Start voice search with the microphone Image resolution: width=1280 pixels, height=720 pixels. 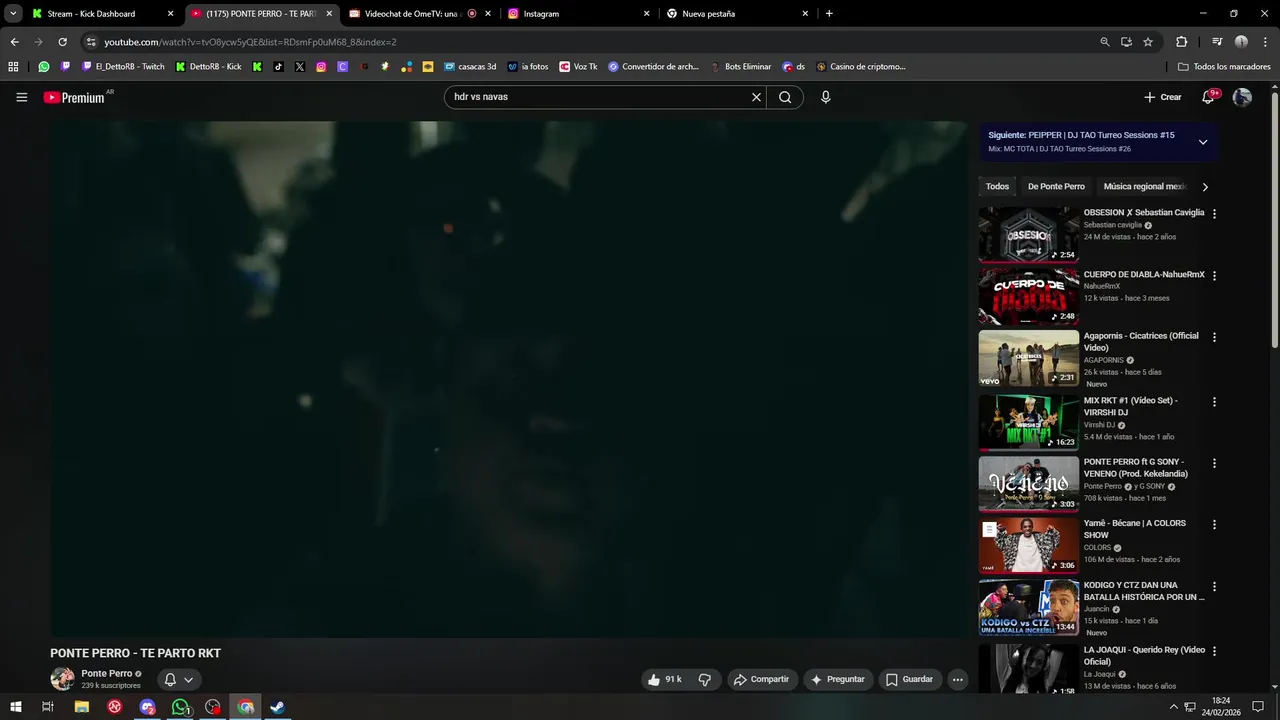(826, 97)
